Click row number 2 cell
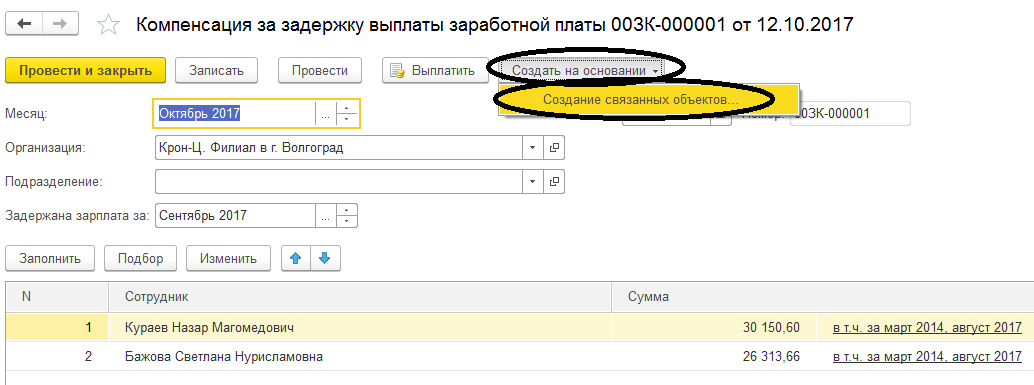The height and width of the screenshot is (385, 1034). [x=57, y=357]
